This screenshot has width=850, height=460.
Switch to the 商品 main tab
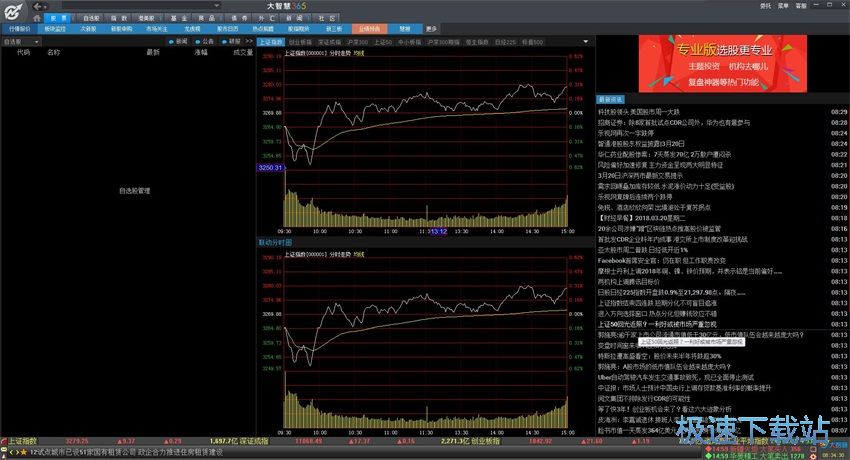tap(207, 18)
